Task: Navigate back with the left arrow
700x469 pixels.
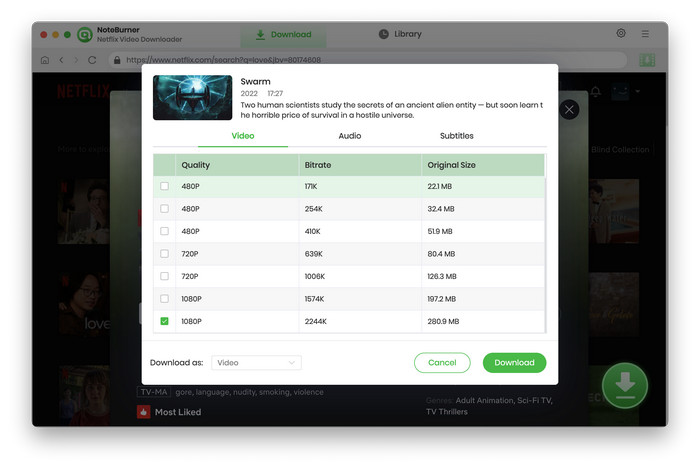Action: pyautogui.click(x=62, y=60)
